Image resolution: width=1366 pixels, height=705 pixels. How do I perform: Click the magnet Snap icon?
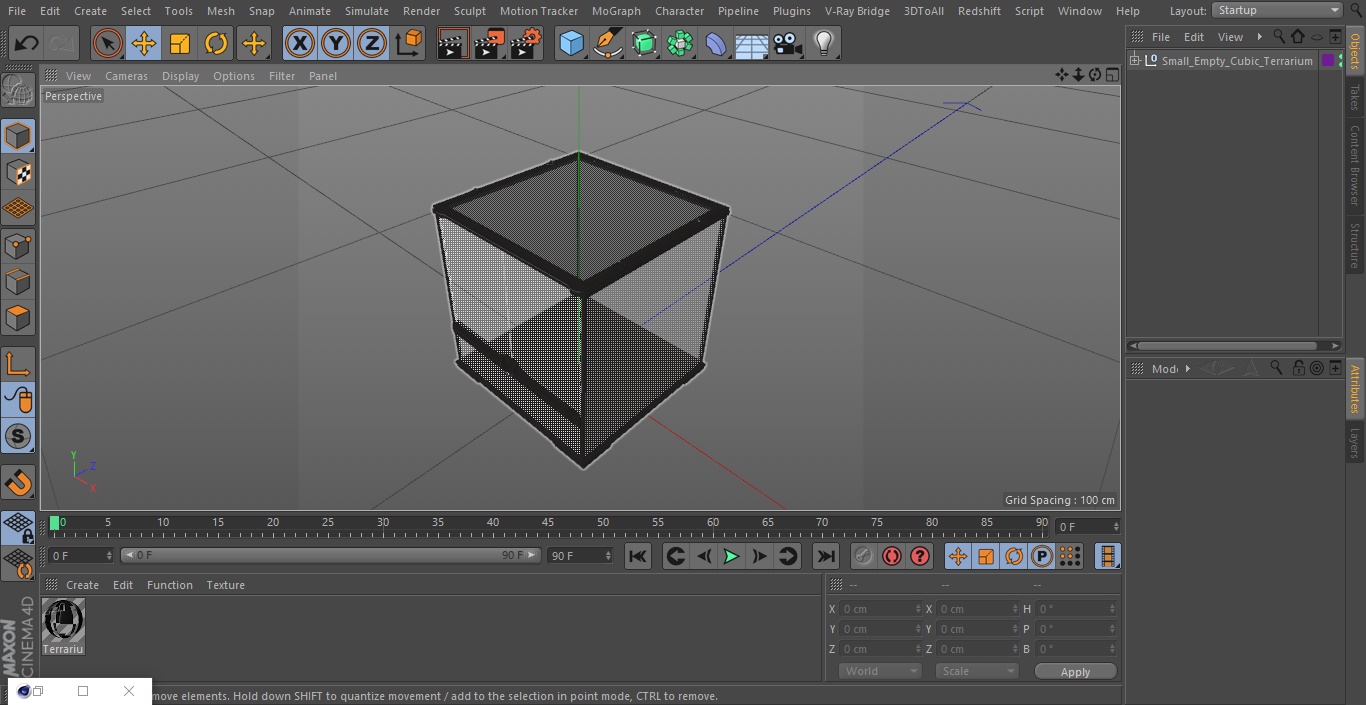point(18,484)
